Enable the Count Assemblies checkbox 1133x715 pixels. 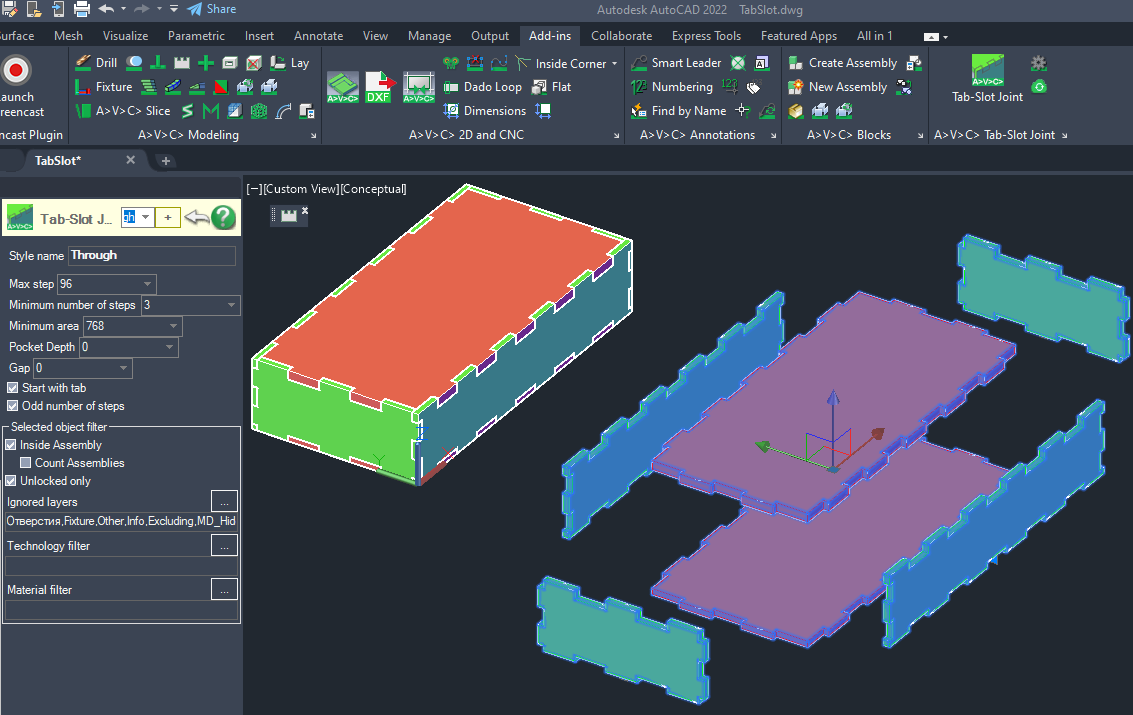pyautogui.click(x=25, y=463)
